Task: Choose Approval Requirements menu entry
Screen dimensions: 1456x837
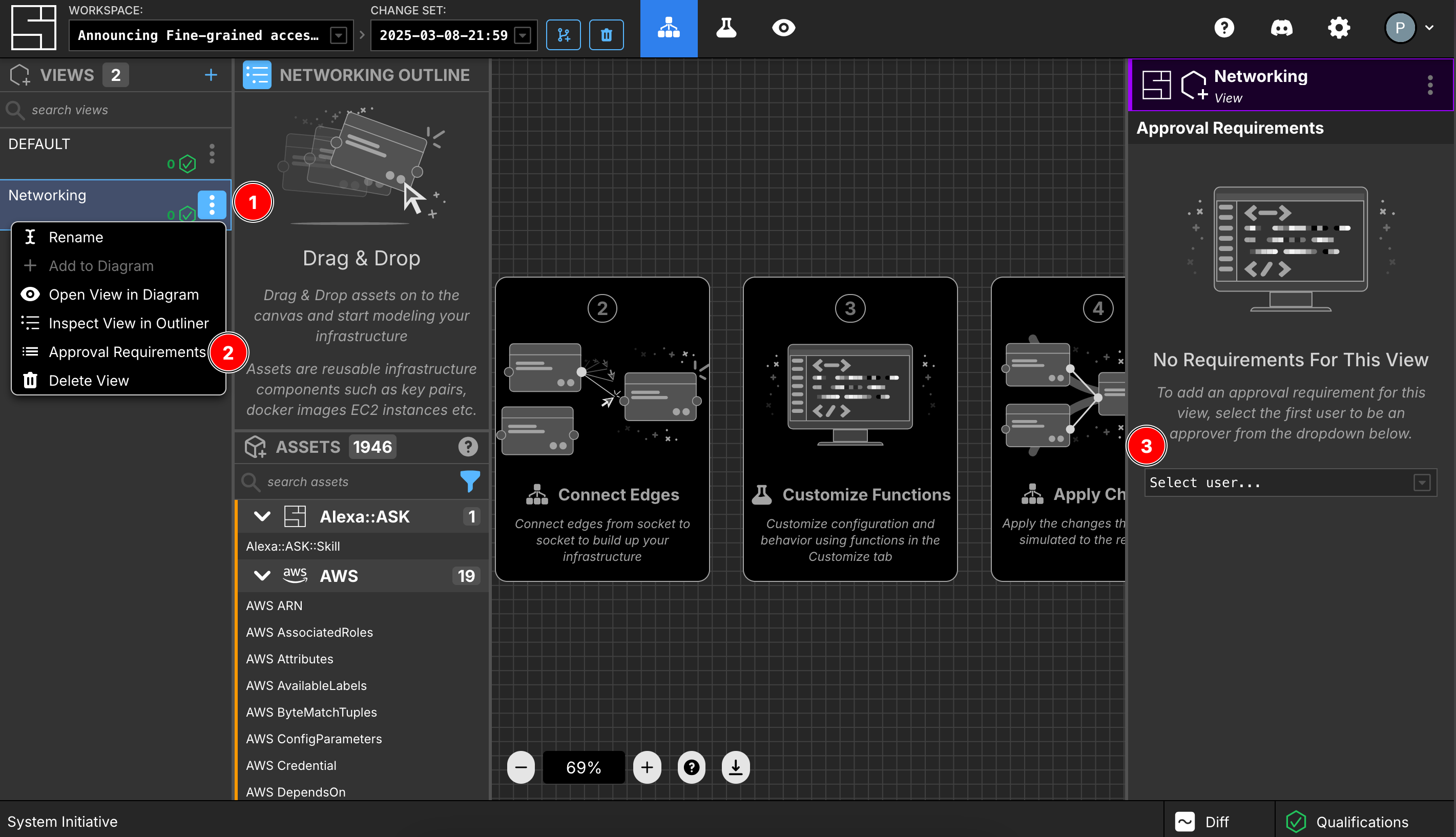Action: pos(118,352)
